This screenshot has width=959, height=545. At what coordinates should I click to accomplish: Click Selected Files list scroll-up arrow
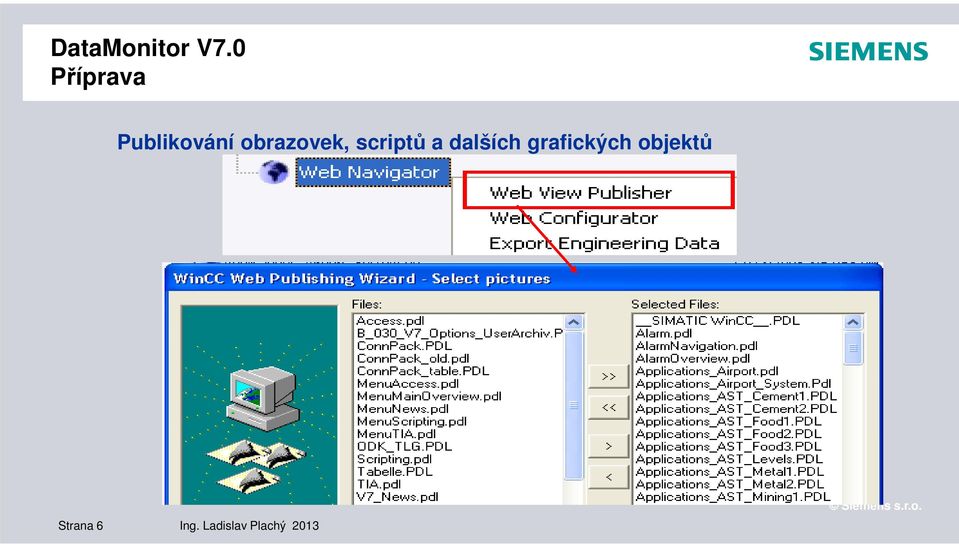pyautogui.click(x=853, y=322)
